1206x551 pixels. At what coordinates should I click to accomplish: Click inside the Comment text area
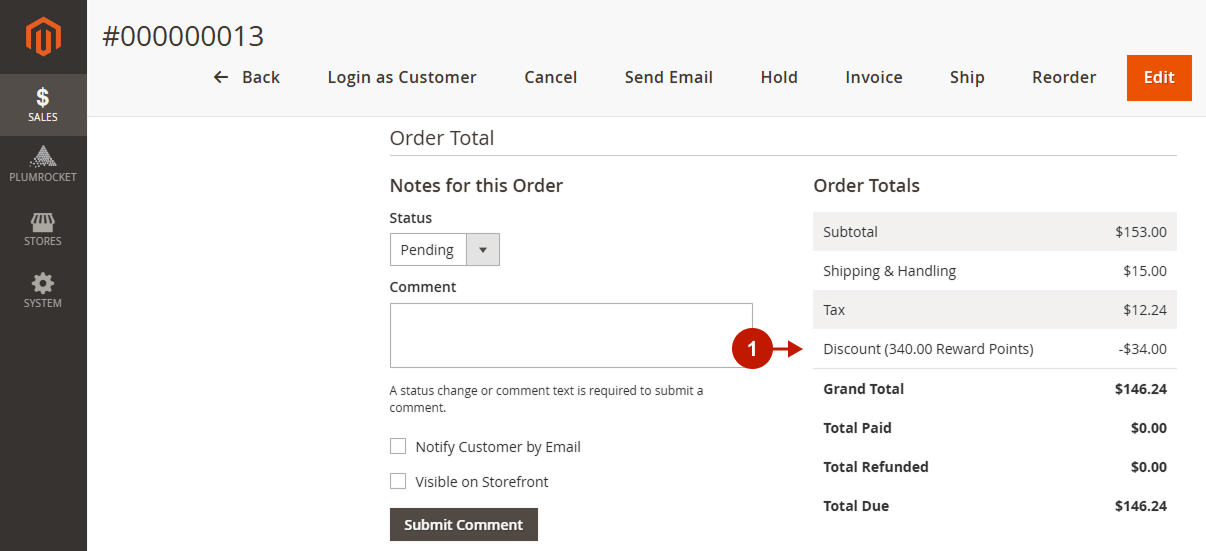[x=570, y=335]
